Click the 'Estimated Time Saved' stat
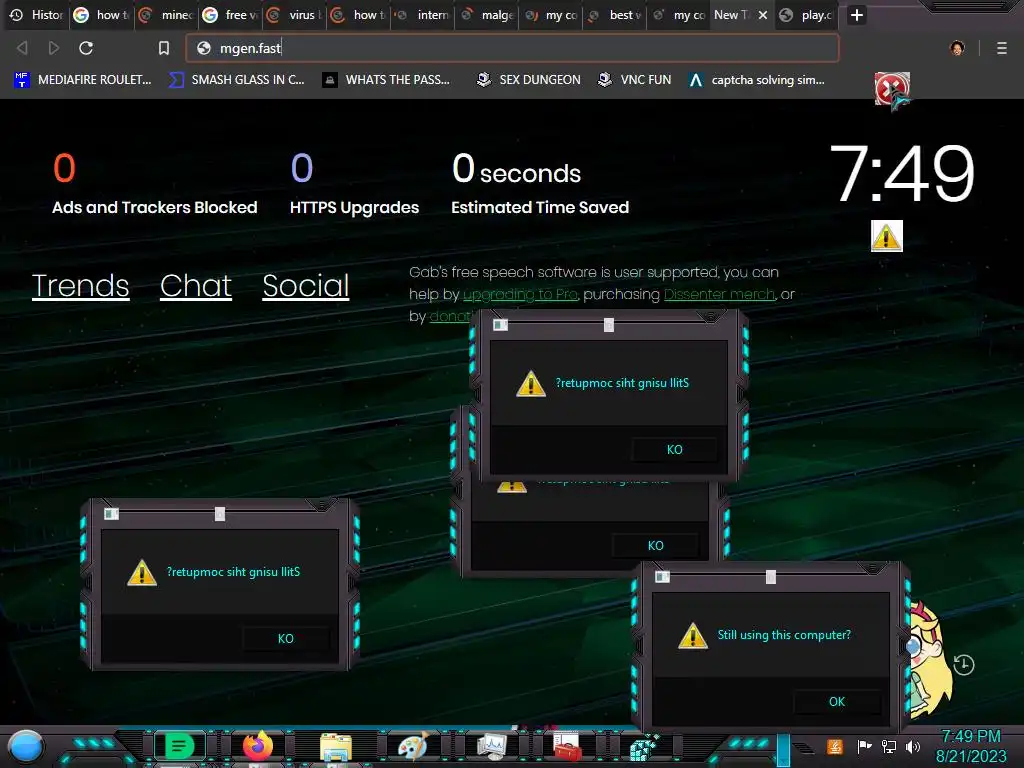The height and width of the screenshot is (768, 1024). [540, 184]
